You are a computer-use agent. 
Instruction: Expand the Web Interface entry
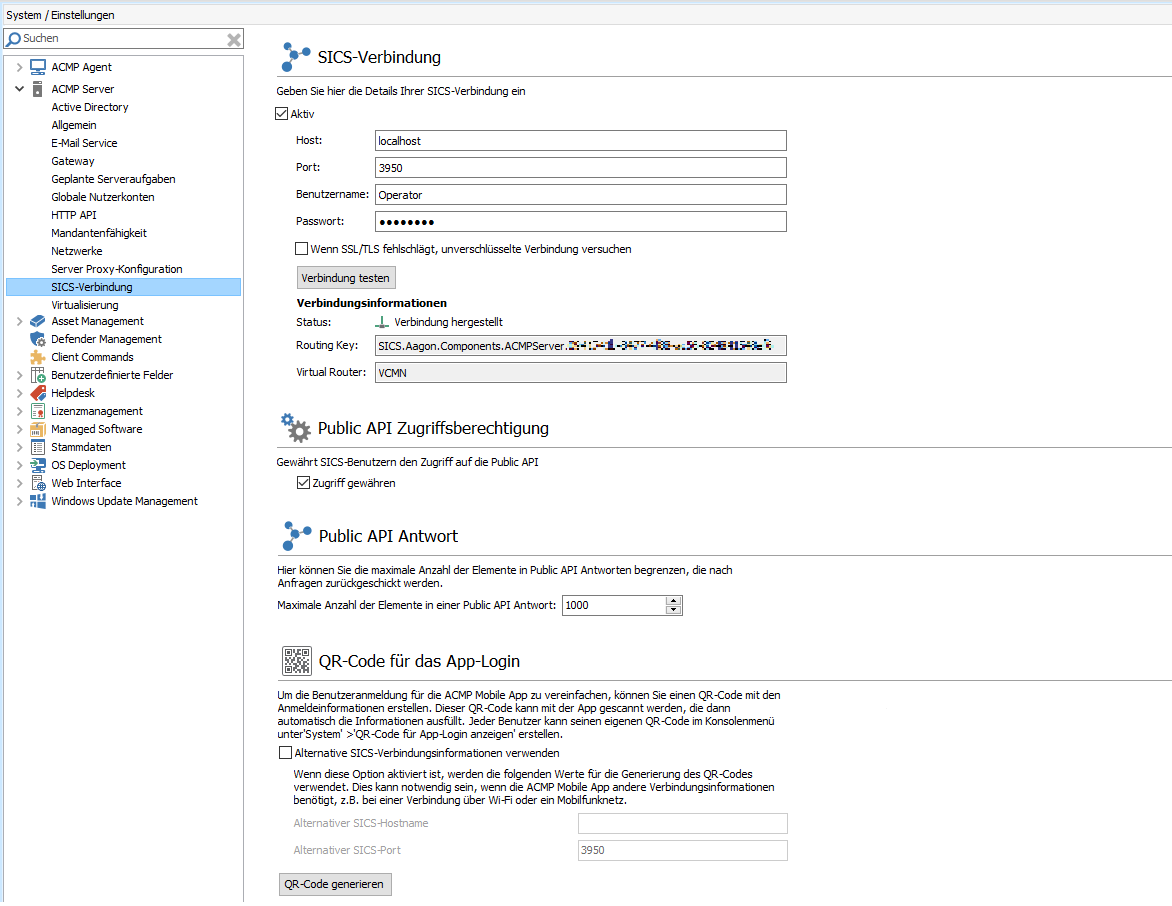(20, 483)
